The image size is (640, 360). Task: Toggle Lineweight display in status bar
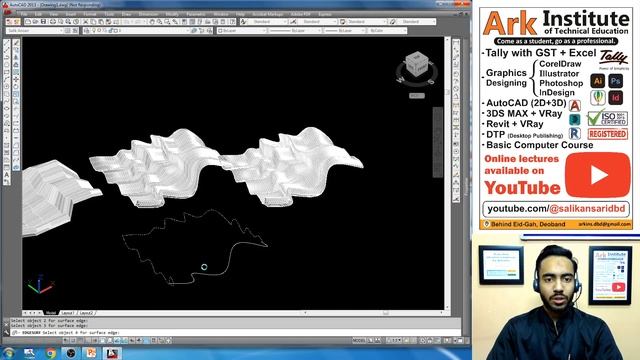coord(139,340)
